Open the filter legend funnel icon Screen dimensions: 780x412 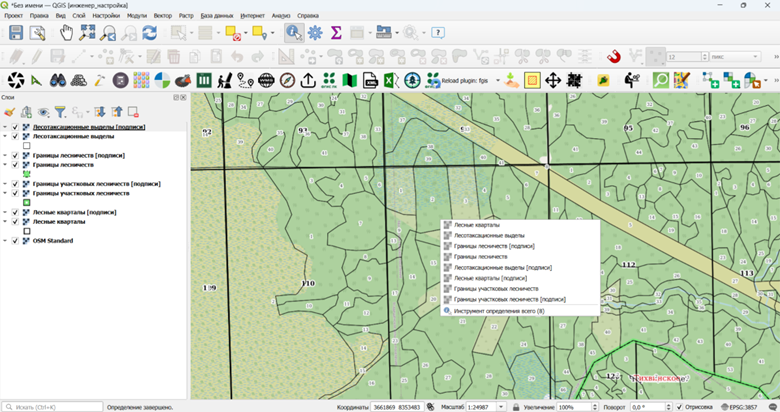point(60,112)
